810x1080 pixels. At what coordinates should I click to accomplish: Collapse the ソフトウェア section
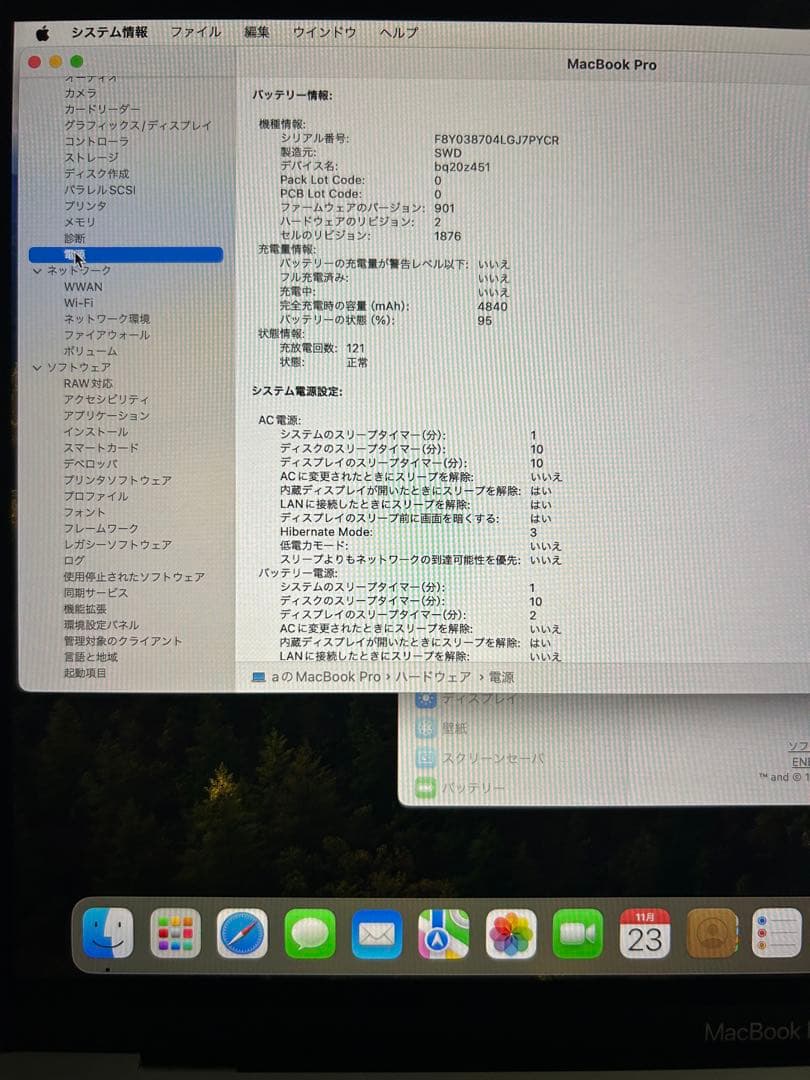coord(37,367)
